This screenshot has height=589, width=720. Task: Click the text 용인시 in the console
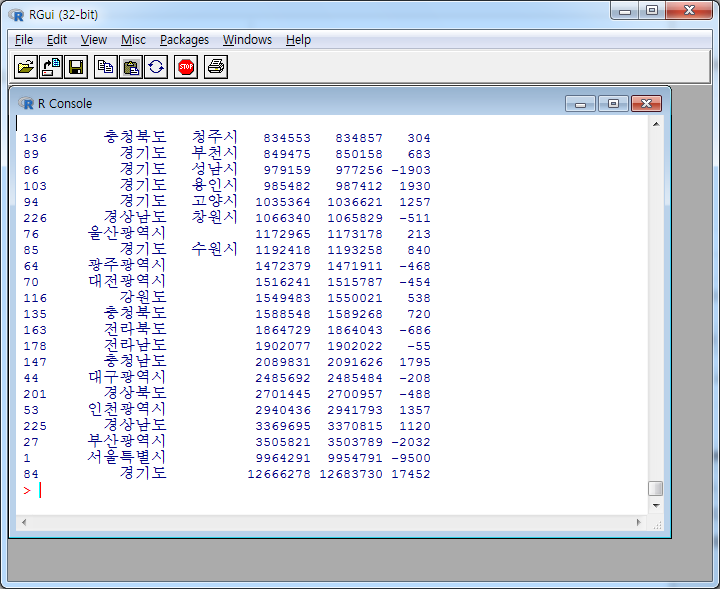click(214, 185)
